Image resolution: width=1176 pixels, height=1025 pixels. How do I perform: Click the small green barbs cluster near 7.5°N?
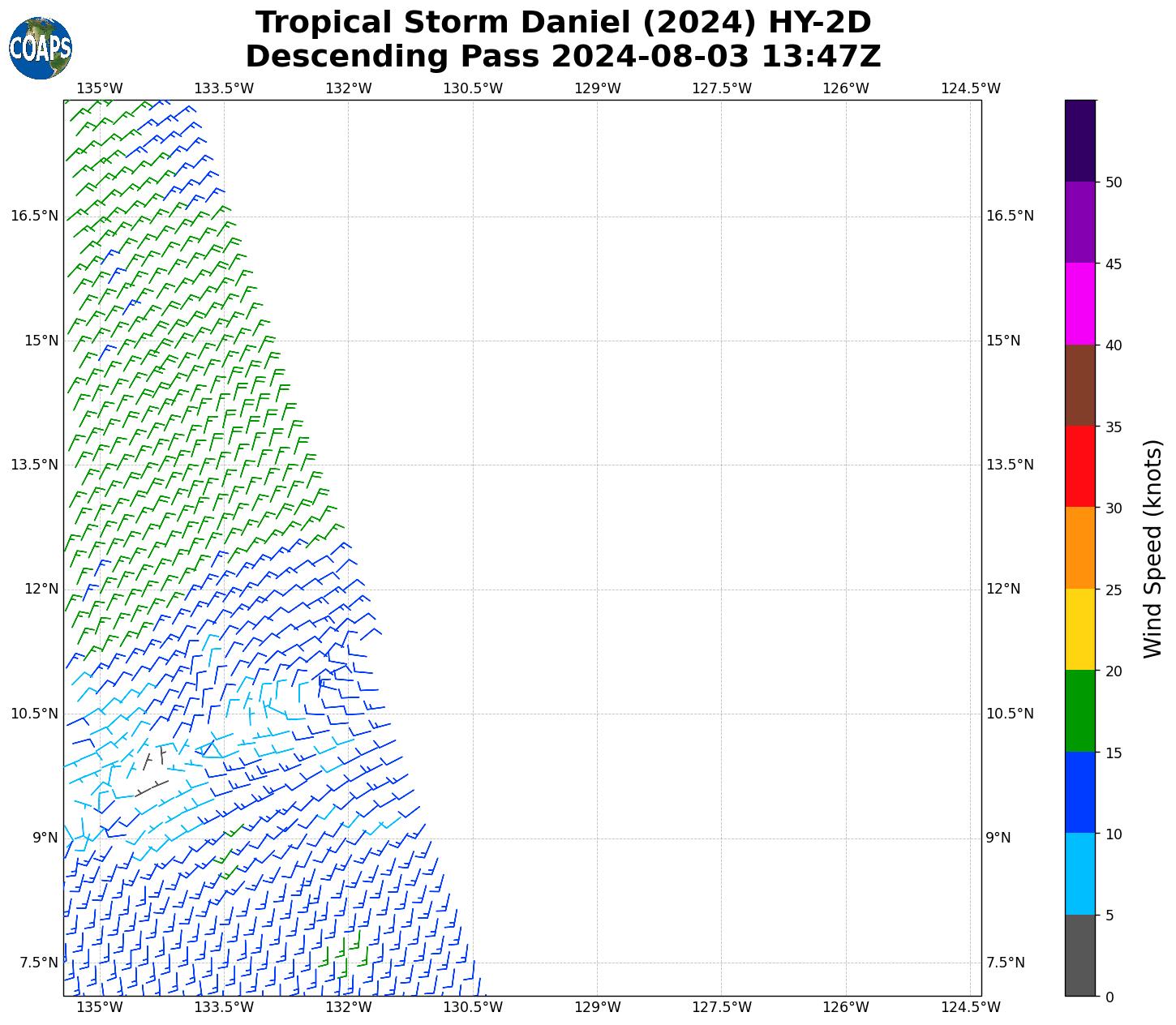point(342,955)
